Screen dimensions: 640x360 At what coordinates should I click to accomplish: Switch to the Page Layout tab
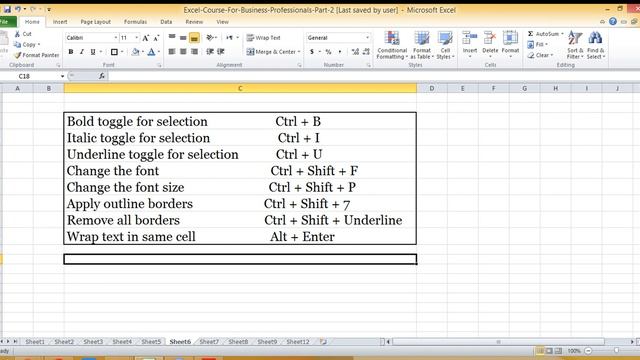(x=96, y=22)
